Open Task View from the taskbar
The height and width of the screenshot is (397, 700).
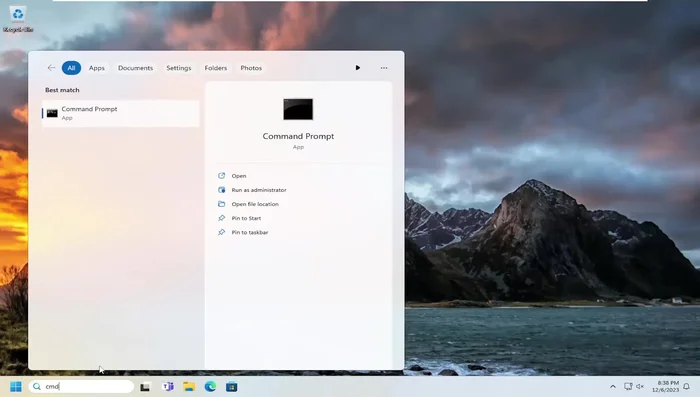(x=145, y=387)
